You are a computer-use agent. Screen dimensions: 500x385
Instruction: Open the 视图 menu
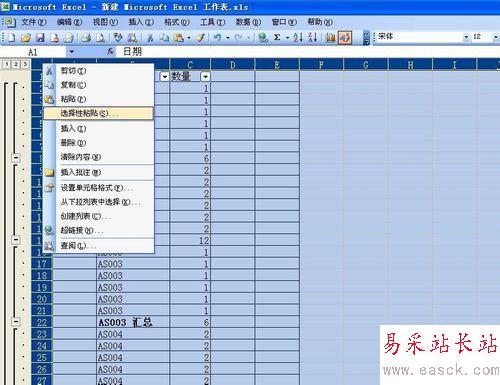105,22
